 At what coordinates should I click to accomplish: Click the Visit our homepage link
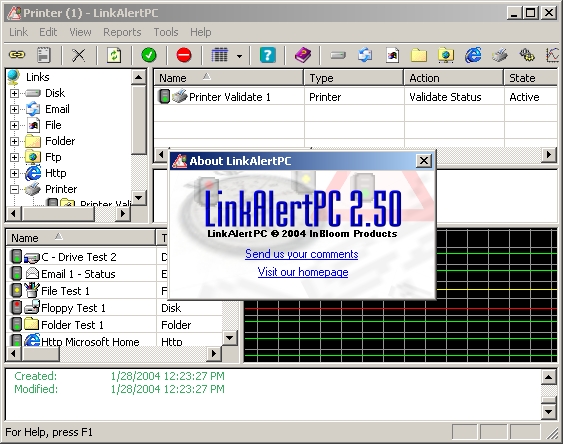303,272
